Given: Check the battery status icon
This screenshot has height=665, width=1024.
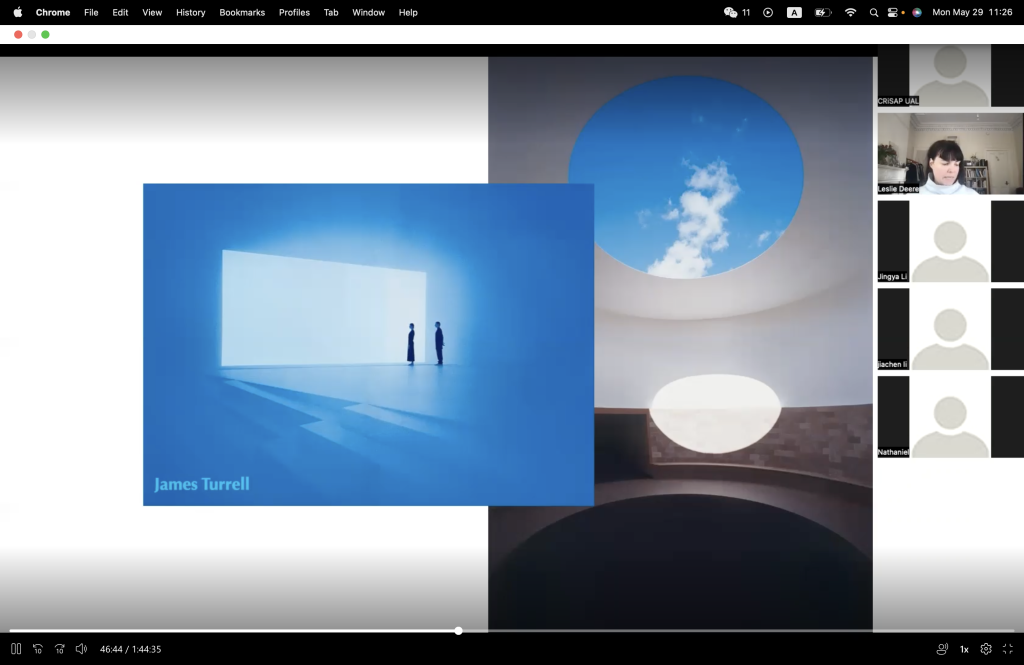Looking at the screenshot, I should [x=823, y=12].
